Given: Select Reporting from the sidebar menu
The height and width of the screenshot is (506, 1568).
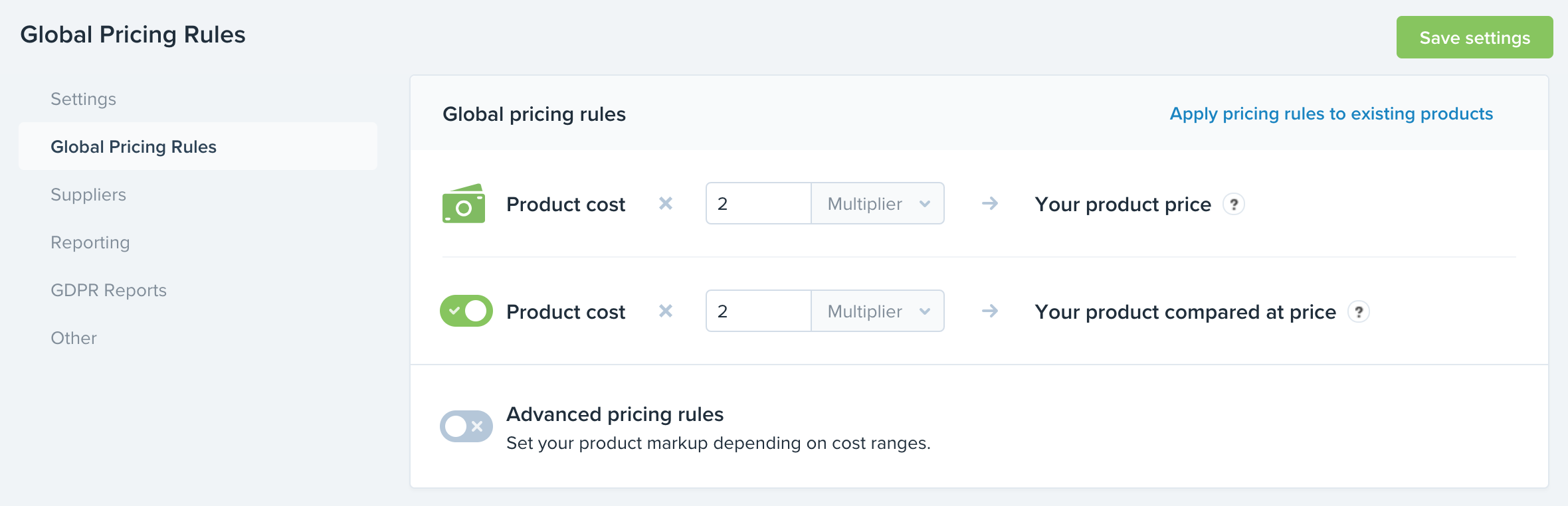Looking at the screenshot, I should coord(90,242).
